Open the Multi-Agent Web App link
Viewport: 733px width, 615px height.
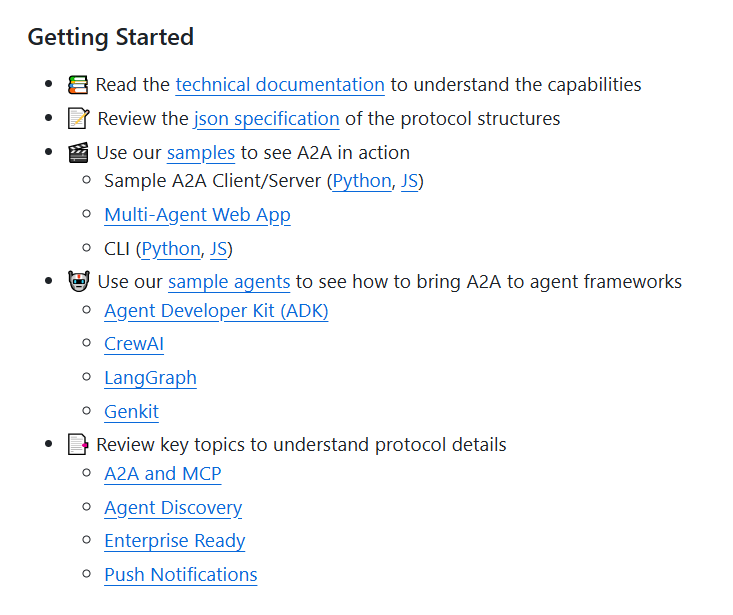pyautogui.click(x=197, y=215)
